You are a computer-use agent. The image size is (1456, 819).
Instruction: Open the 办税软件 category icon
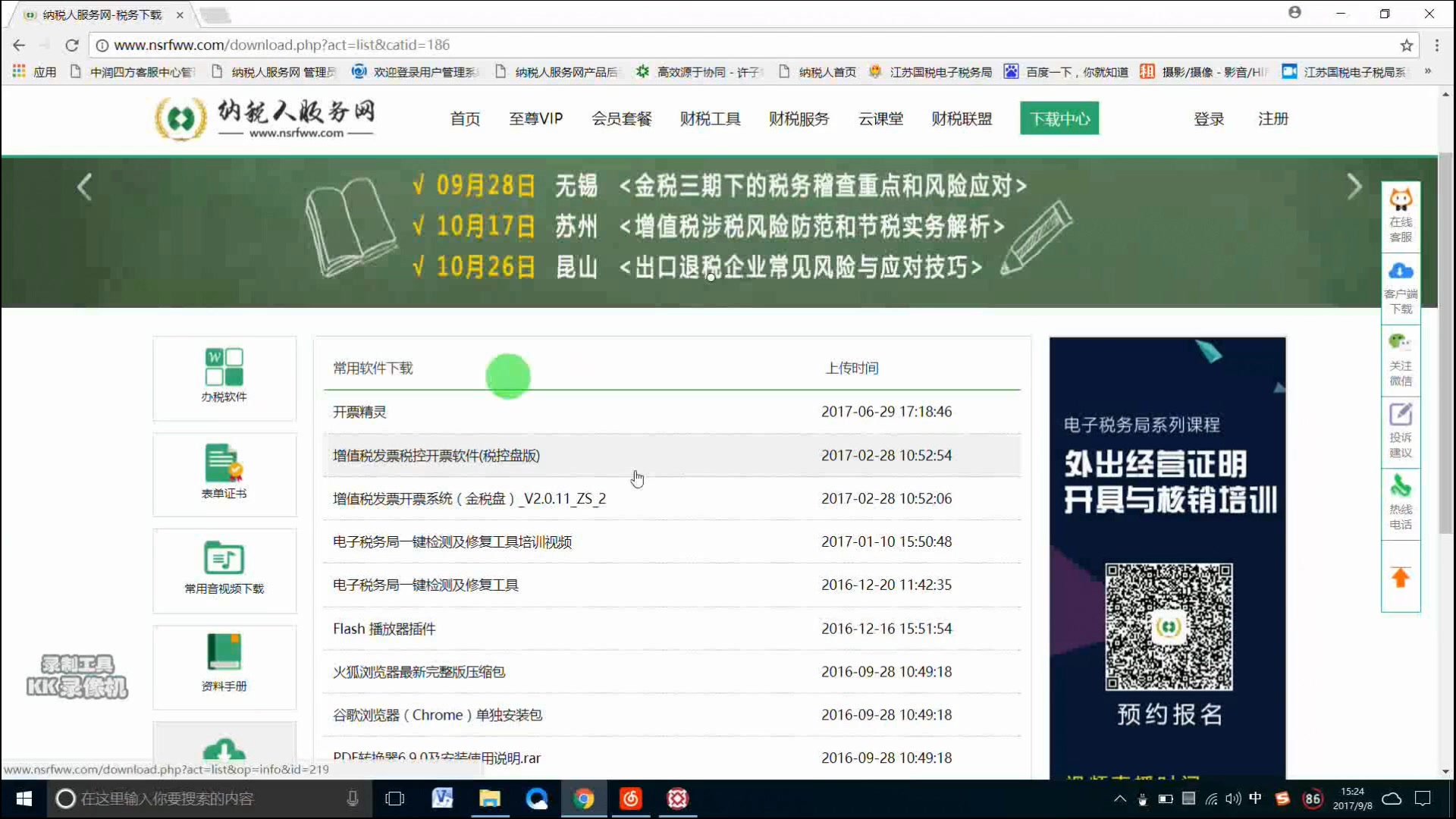pyautogui.click(x=224, y=377)
